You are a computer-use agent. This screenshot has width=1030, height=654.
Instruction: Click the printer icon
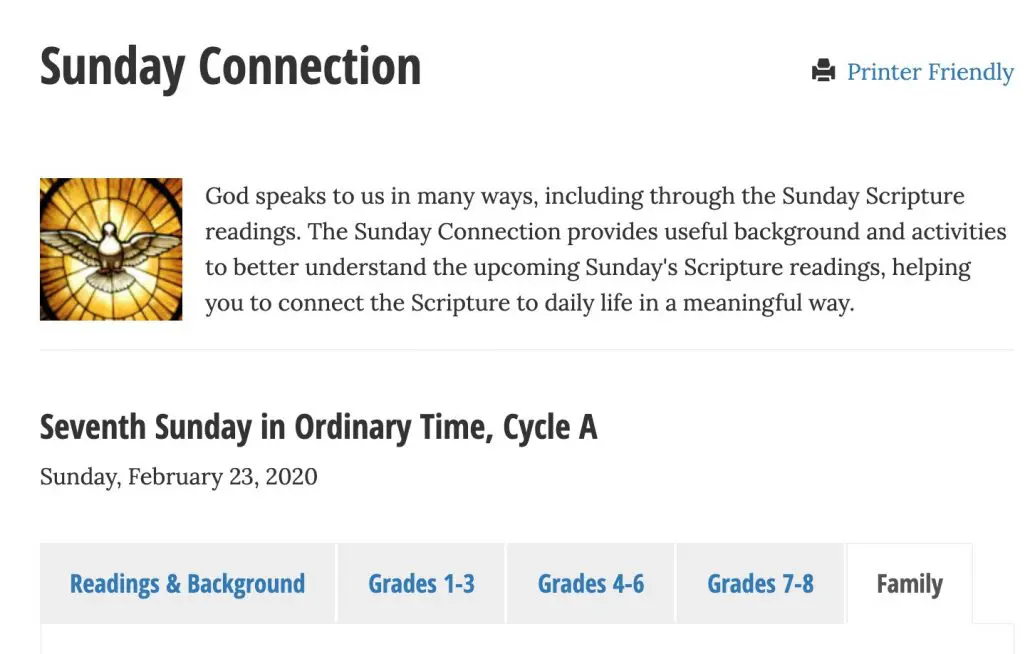(823, 72)
